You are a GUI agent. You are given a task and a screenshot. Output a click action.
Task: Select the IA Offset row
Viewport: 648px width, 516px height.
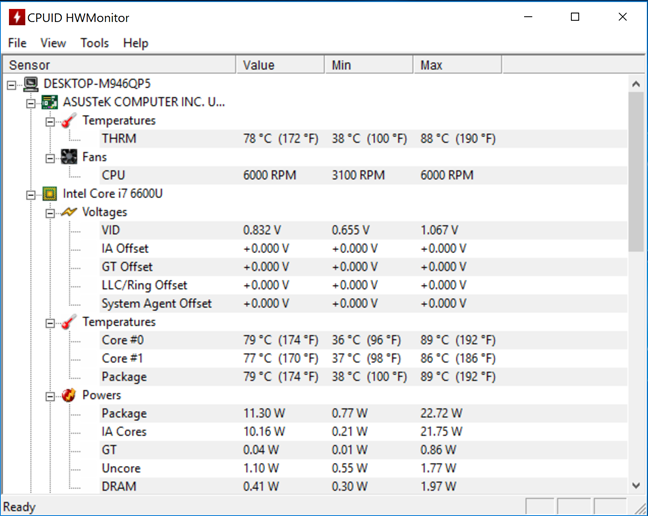(x=363, y=249)
